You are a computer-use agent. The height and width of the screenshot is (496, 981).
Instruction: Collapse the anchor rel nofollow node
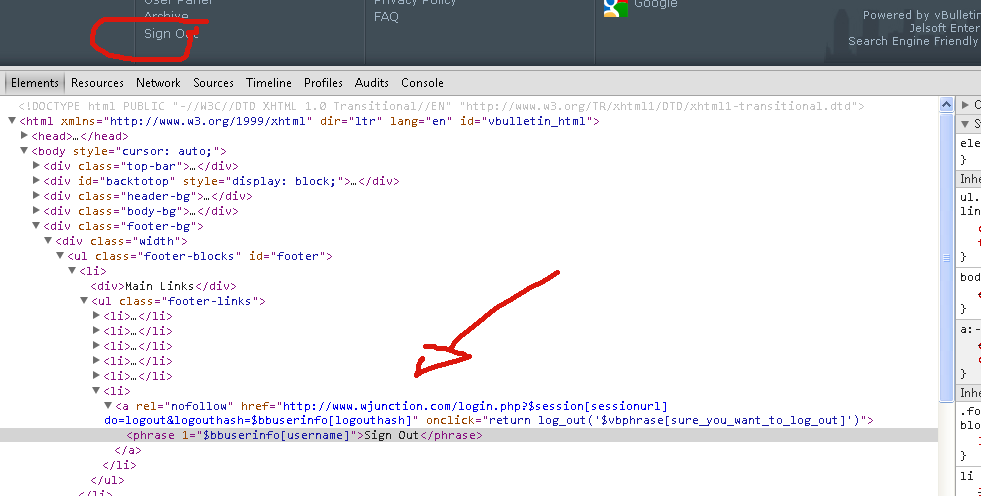click(x=110, y=406)
